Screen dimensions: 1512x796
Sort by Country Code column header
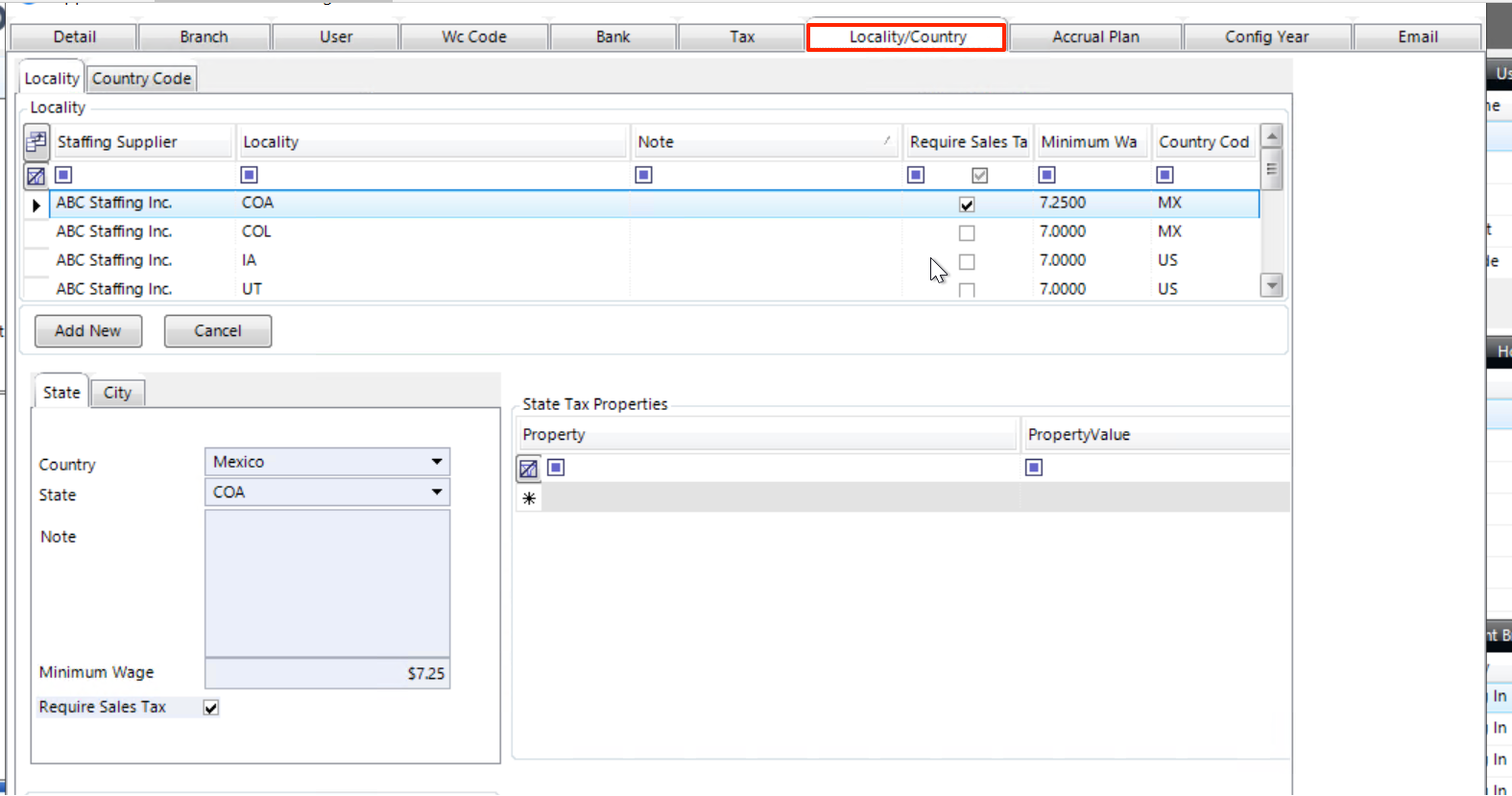coord(1205,142)
